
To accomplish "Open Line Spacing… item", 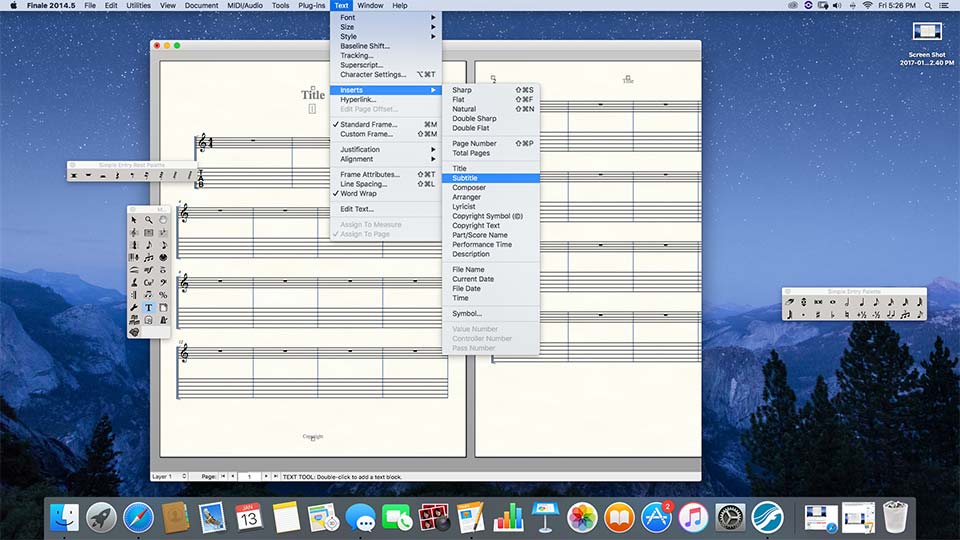I will [x=386, y=184].
